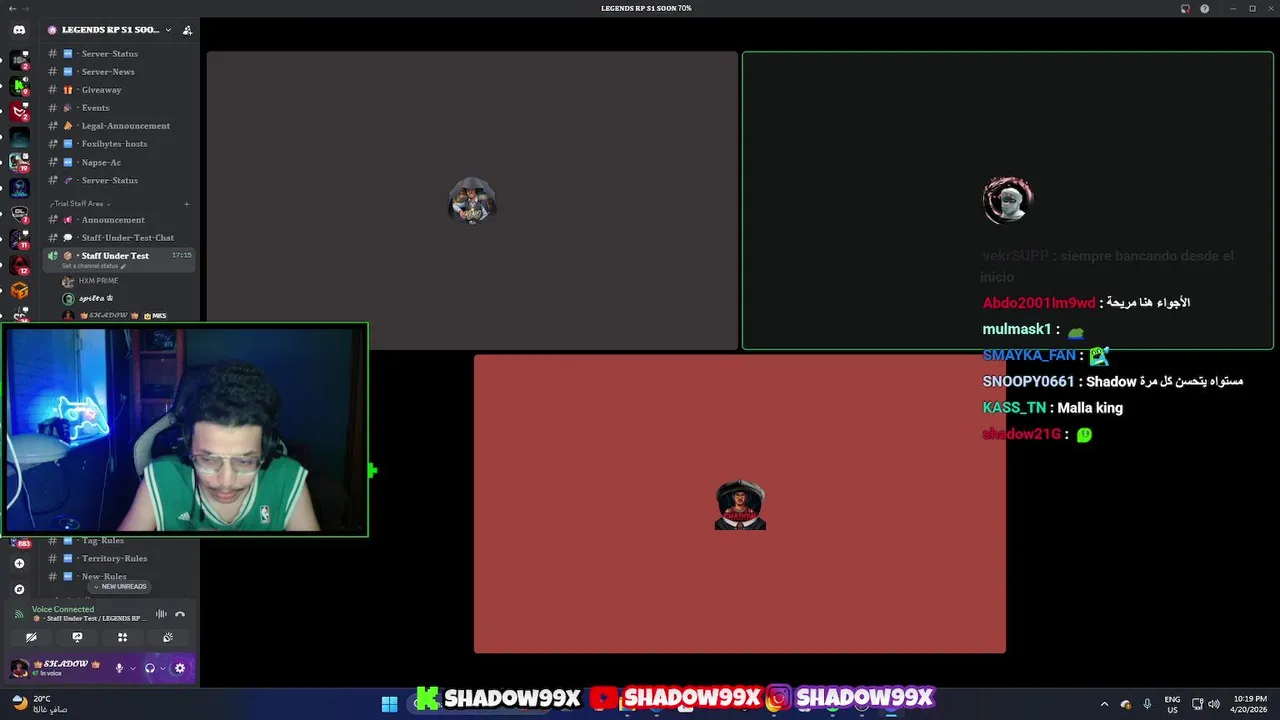The width and height of the screenshot is (1280, 720).
Task: Open the Server-News channel
Action: 119,72
